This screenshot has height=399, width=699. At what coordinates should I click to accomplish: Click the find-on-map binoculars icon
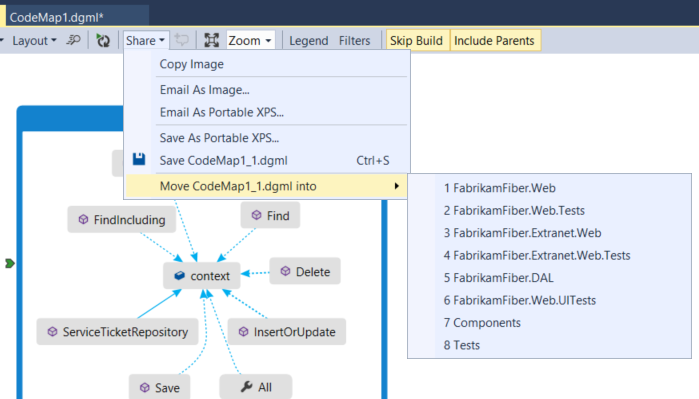[74, 41]
